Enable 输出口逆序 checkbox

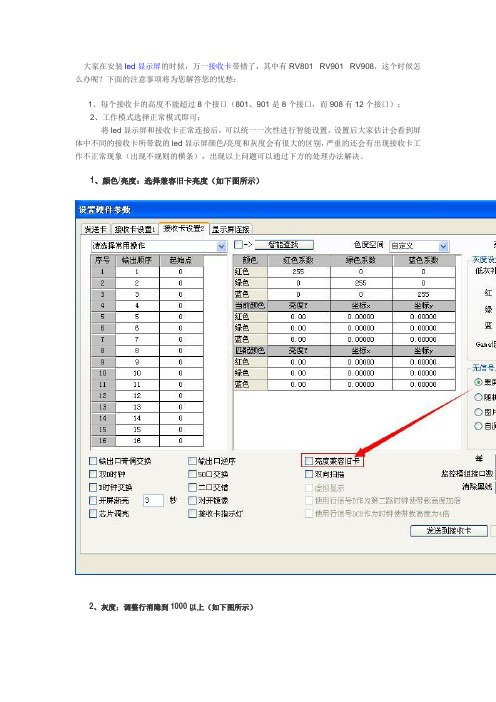(192, 461)
